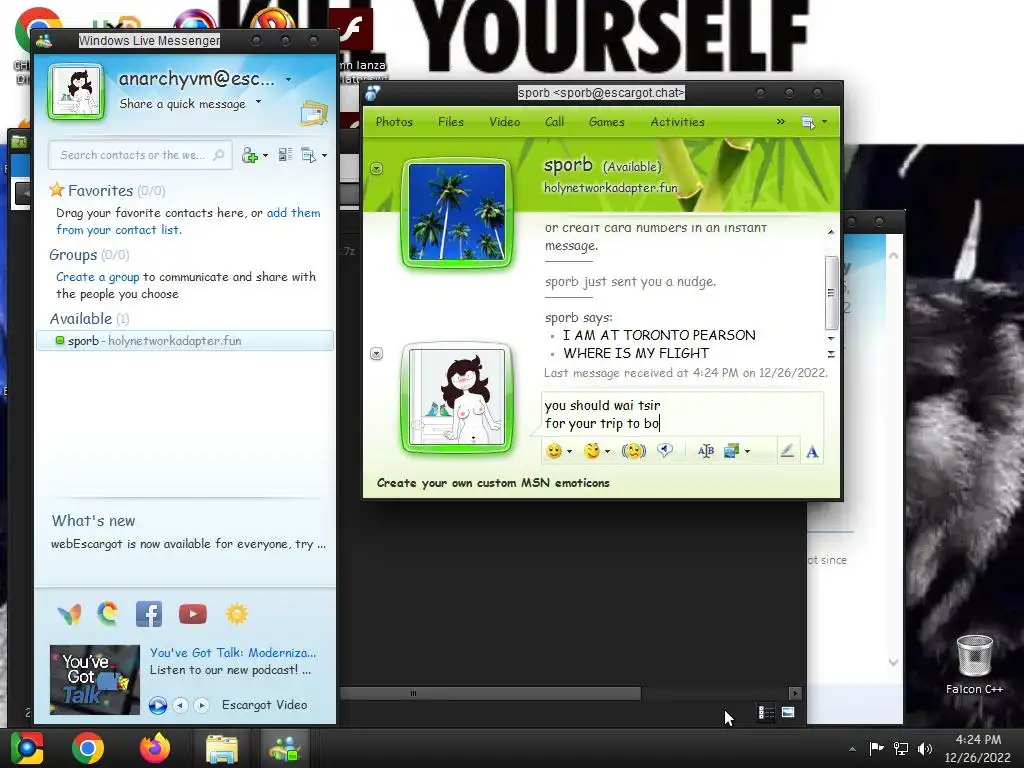Click into the chat message input box
The image size is (1024, 768).
682,415
